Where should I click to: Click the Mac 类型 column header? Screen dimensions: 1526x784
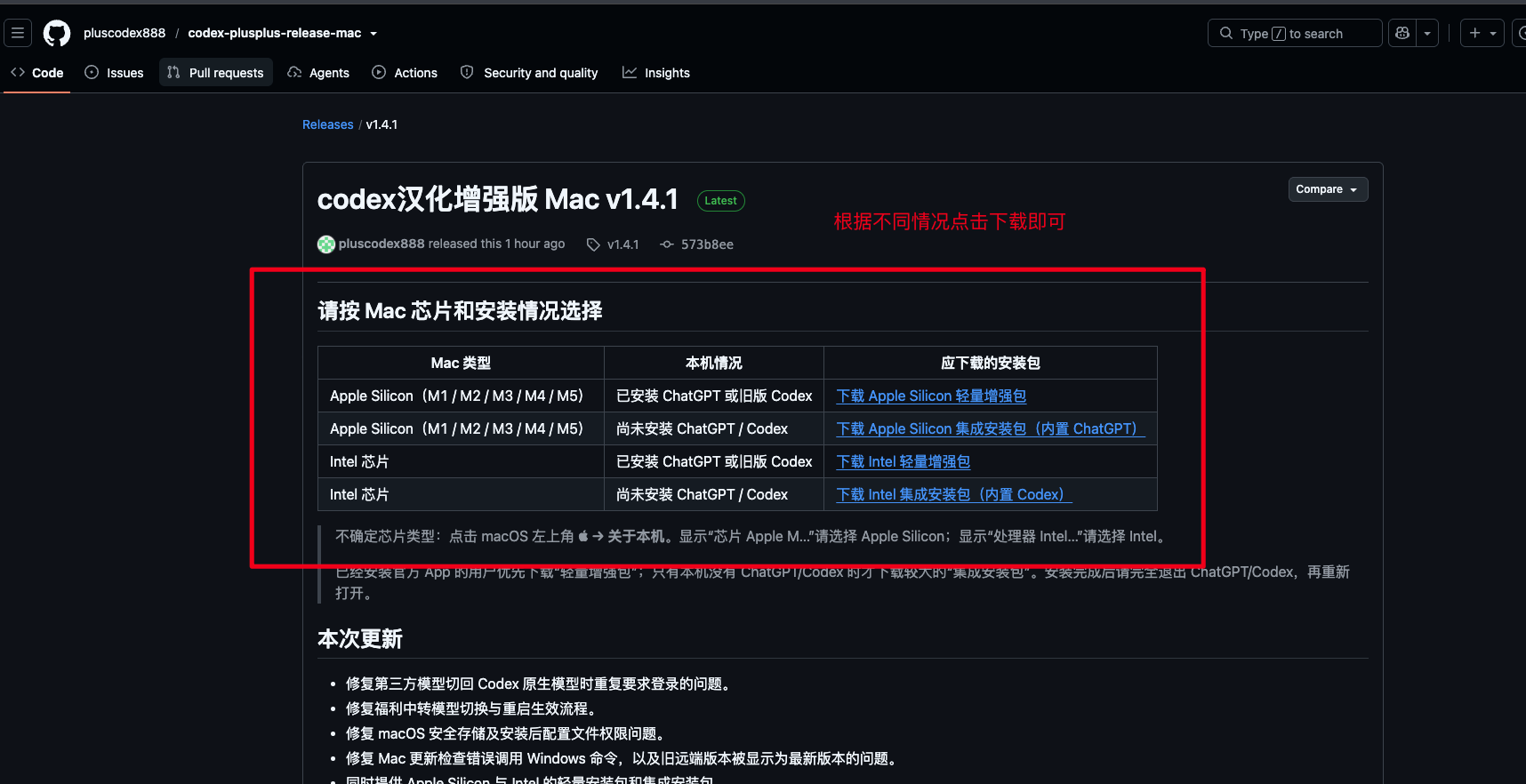pos(461,363)
